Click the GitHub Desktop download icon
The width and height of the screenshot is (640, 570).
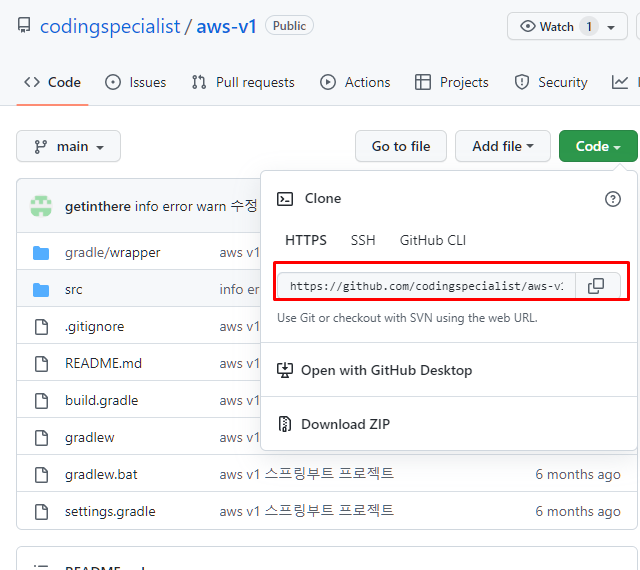[285, 370]
